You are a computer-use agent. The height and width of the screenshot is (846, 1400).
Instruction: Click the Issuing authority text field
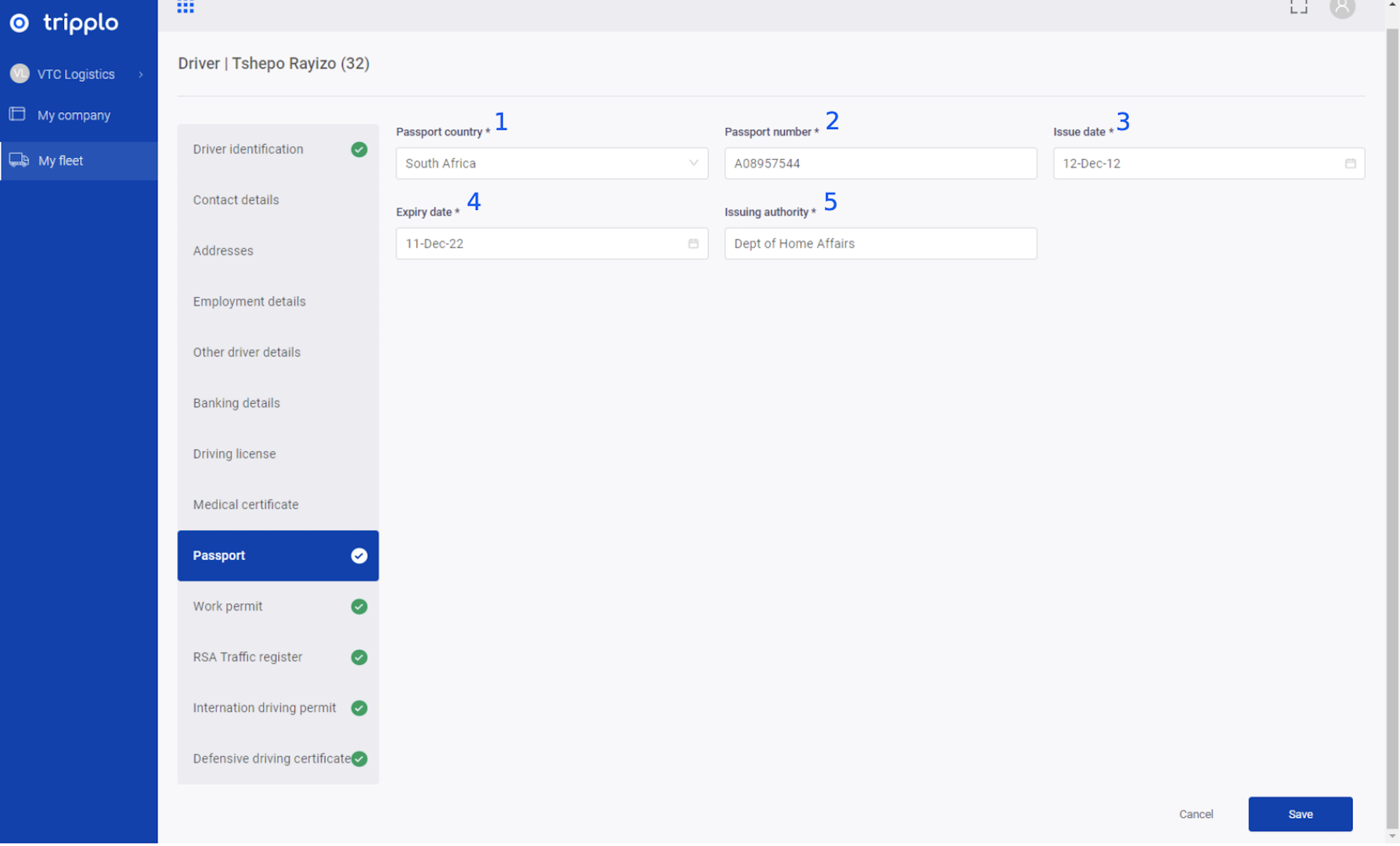coord(880,244)
